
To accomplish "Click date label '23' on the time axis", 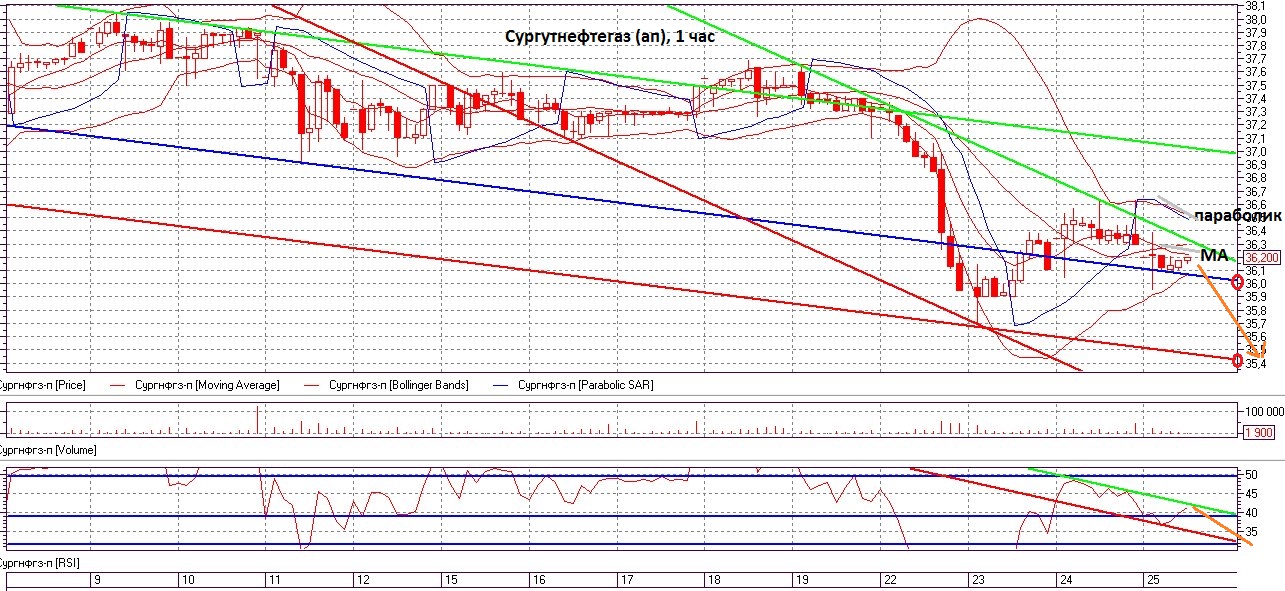I will 977,580.
